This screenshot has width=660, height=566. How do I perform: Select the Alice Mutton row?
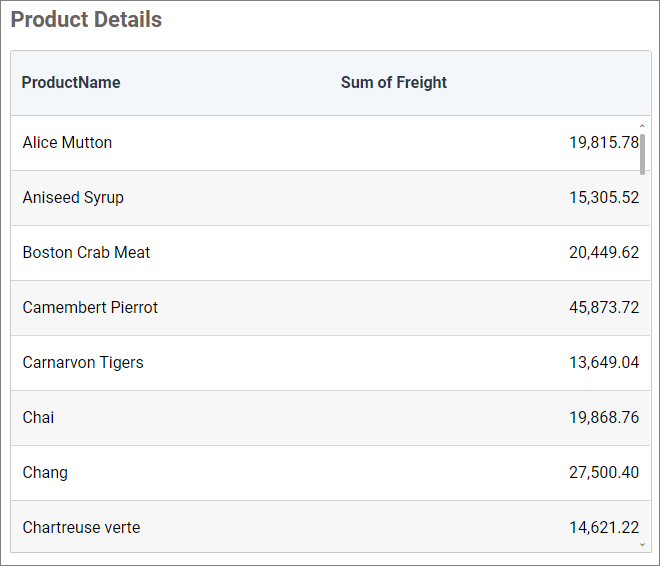tap(68, 143)
